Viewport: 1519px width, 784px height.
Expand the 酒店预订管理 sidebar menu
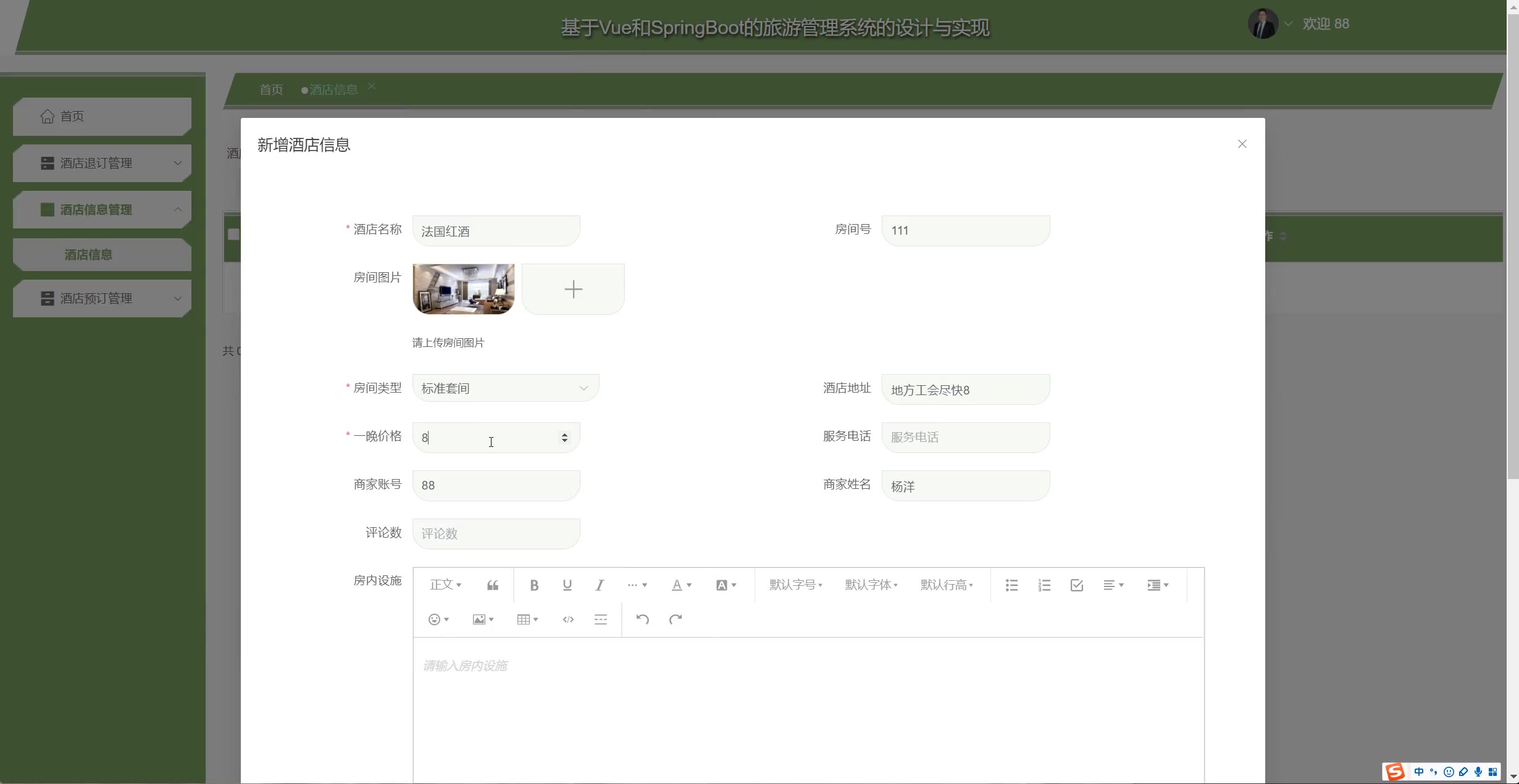pos(102,299)
